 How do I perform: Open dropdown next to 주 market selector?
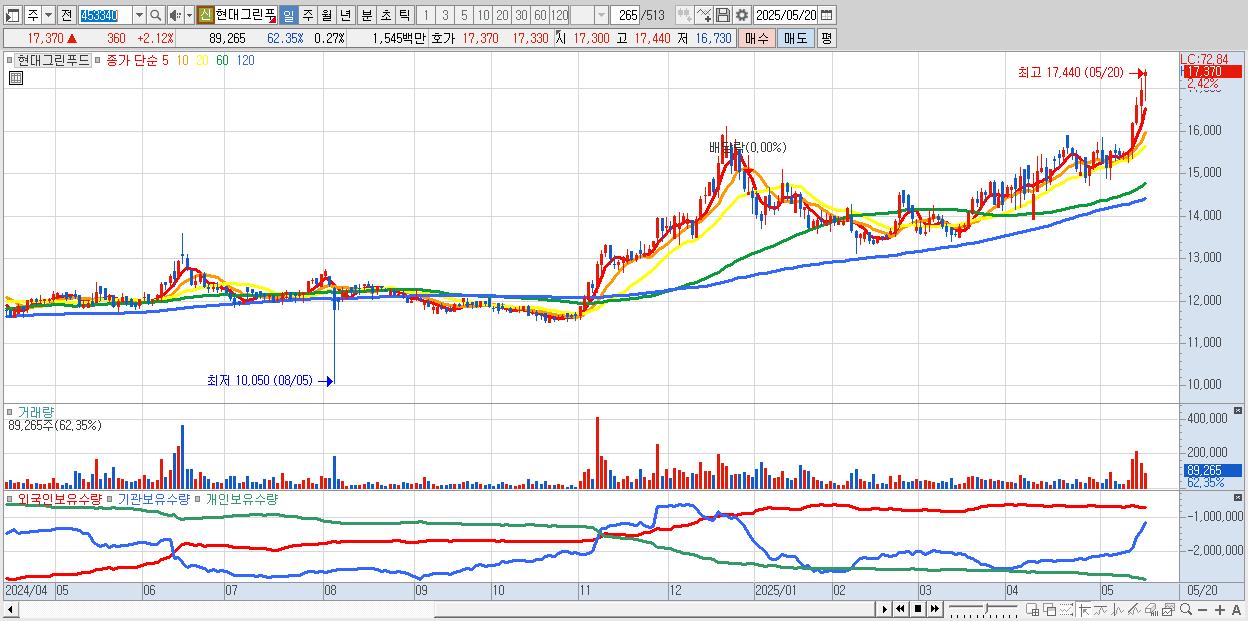click(48, 15)
